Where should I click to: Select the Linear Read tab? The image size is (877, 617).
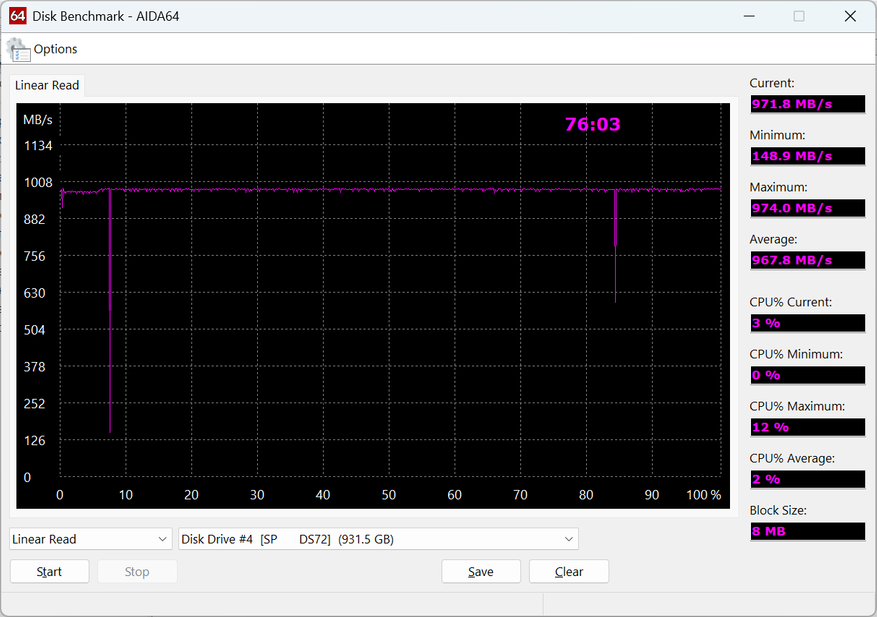[x=47, y=85]
